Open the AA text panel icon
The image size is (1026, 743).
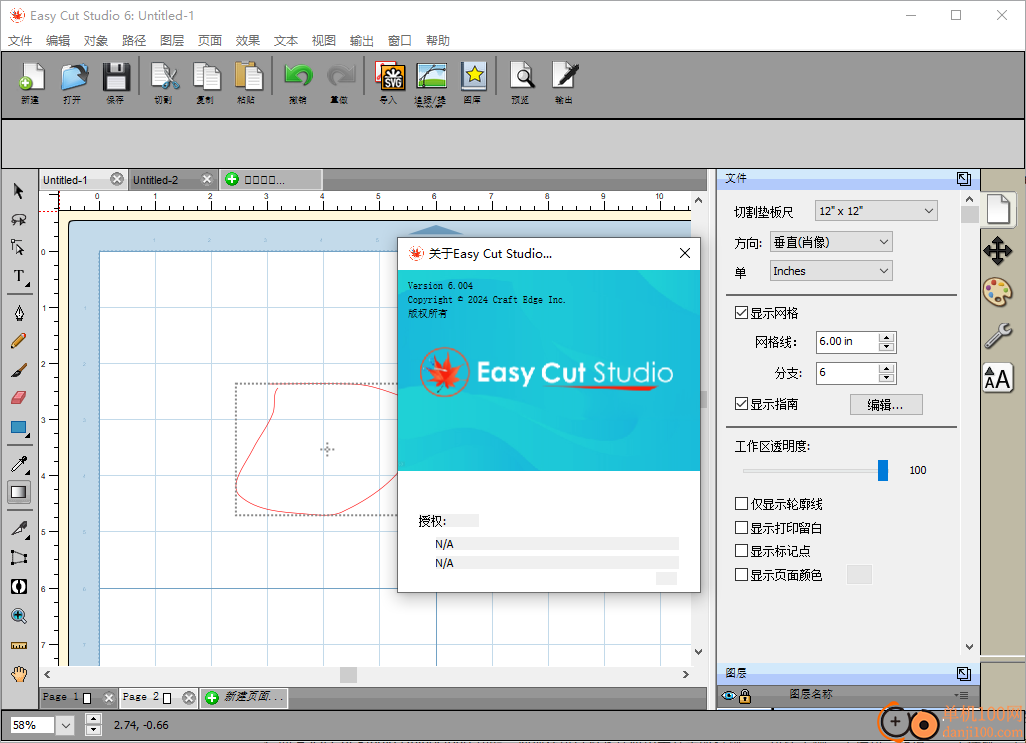[997, 378]
